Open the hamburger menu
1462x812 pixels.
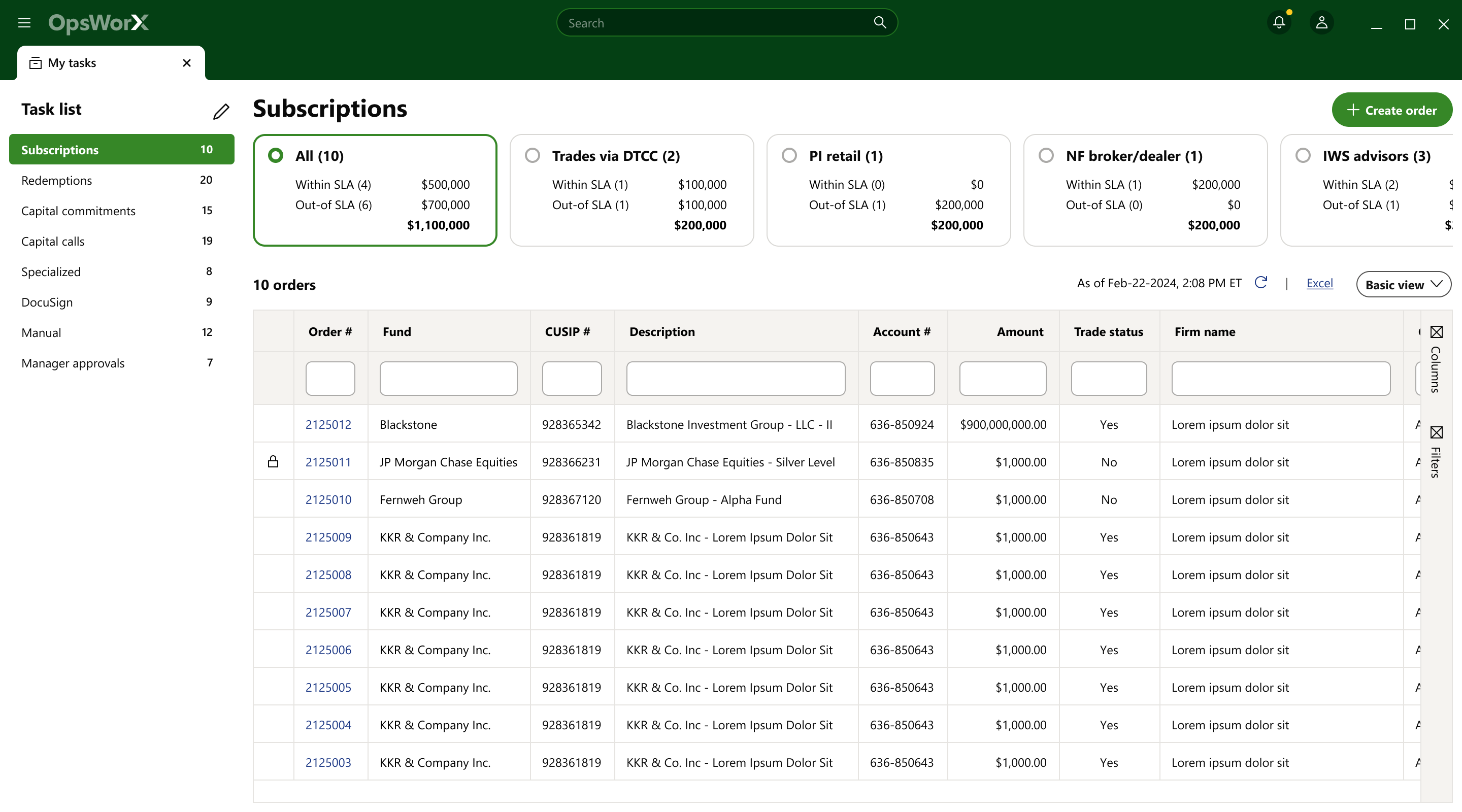(24, 23)
